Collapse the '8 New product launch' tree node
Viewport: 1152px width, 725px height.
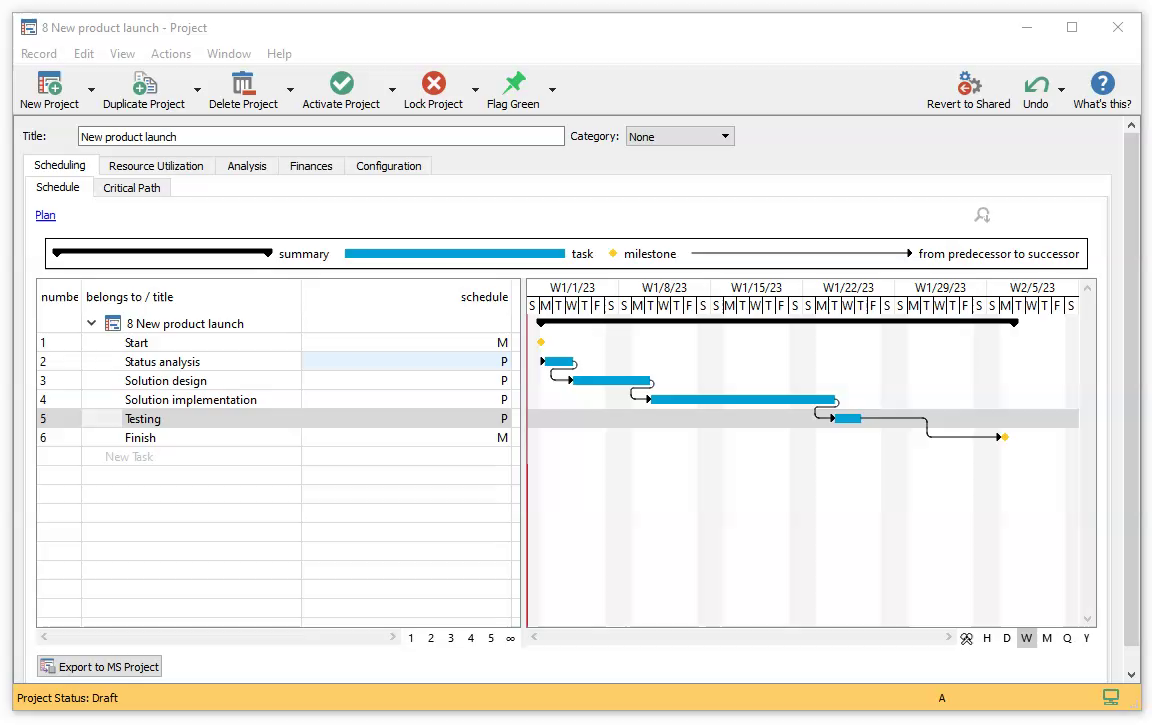[x=92, y=324]
